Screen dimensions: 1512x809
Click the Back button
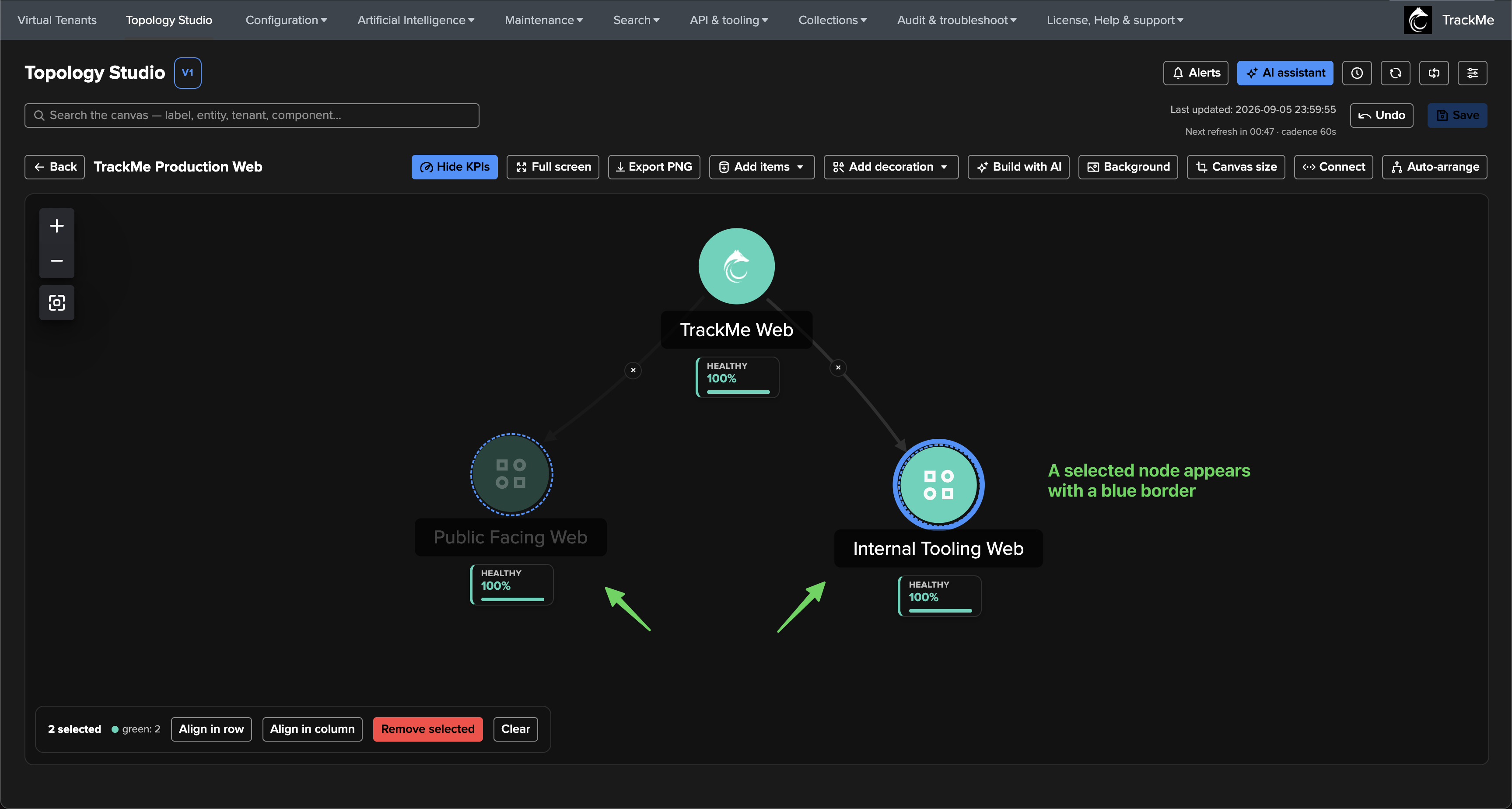pyautogui.click(x=55, y=167)
